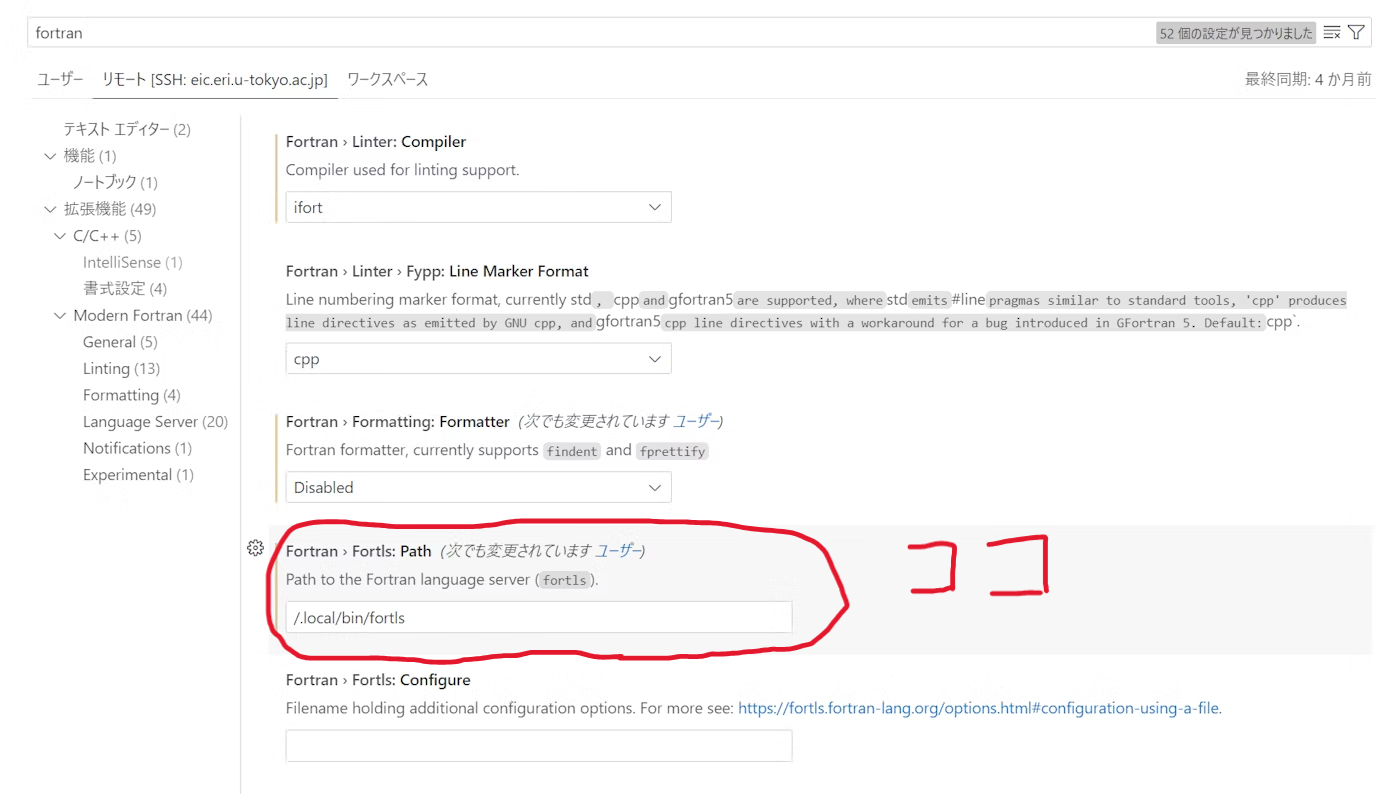Select テキスト エディター in settings tree
This screenshot has width=1400, height=794.
(x=127, y=129)
